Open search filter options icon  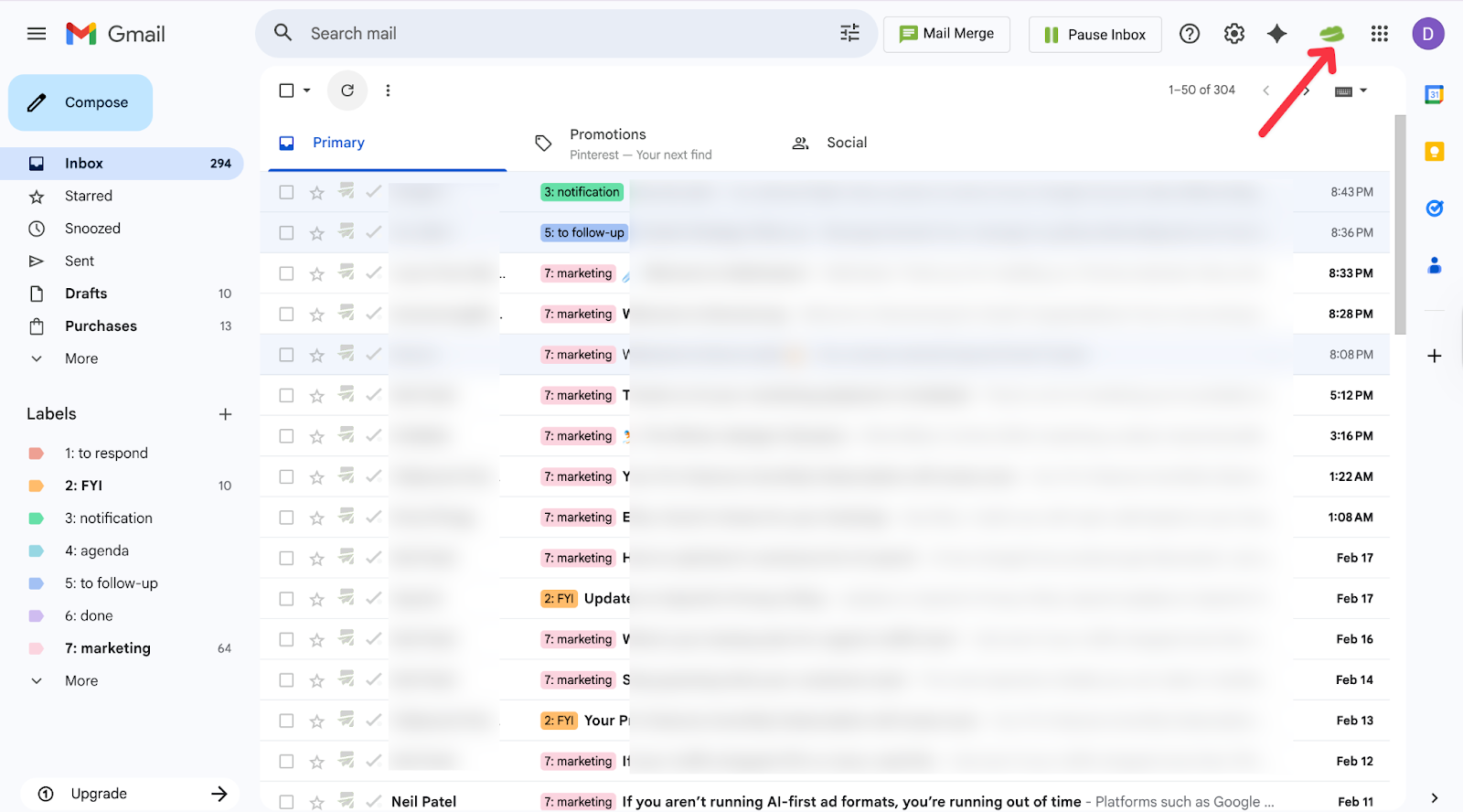click(849, 33)
